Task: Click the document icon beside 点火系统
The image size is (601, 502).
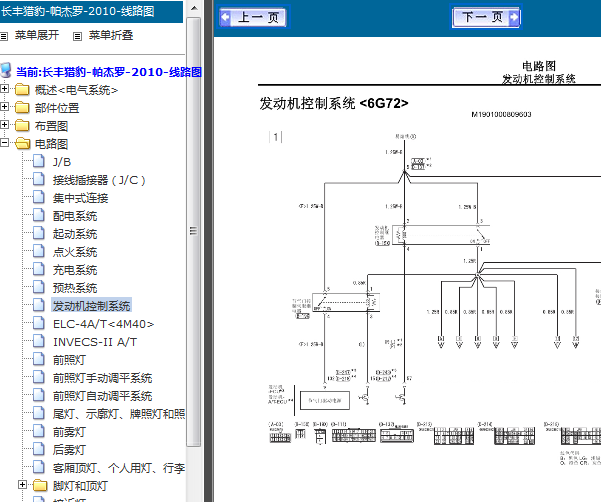Action: pos(39,251)
